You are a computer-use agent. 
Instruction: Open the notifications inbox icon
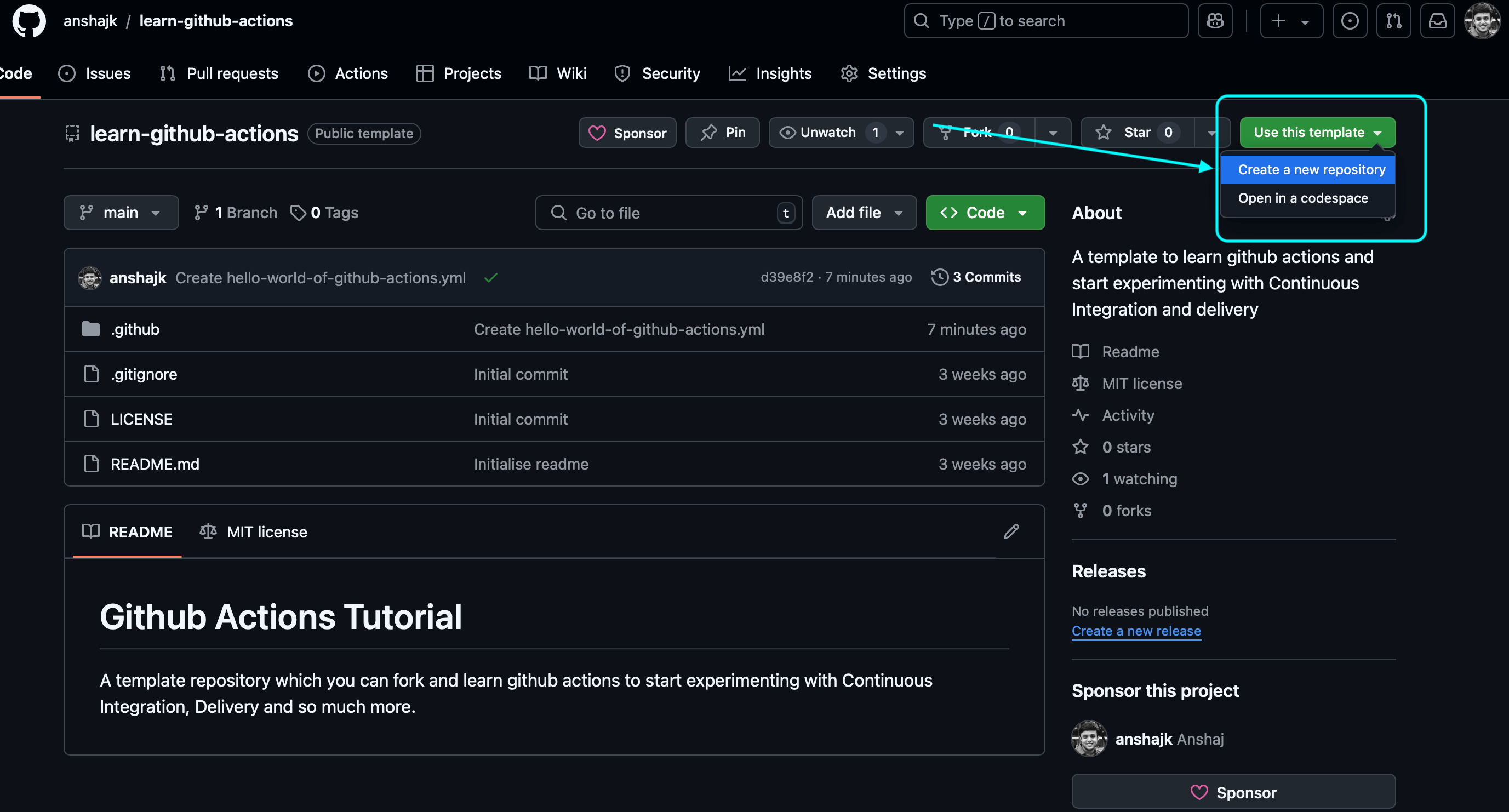coord(1437,21)
